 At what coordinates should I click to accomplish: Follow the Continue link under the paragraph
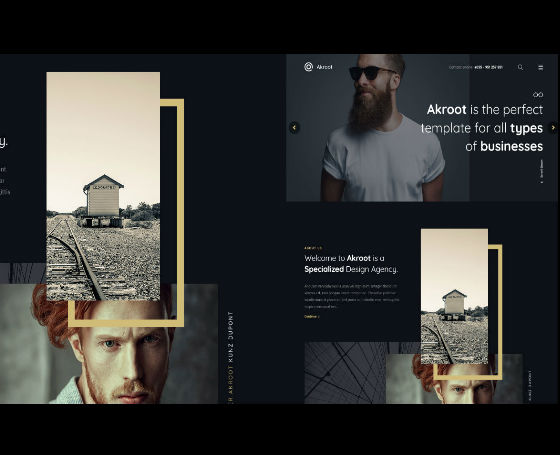pyautogui.click(x=311, y=316)
